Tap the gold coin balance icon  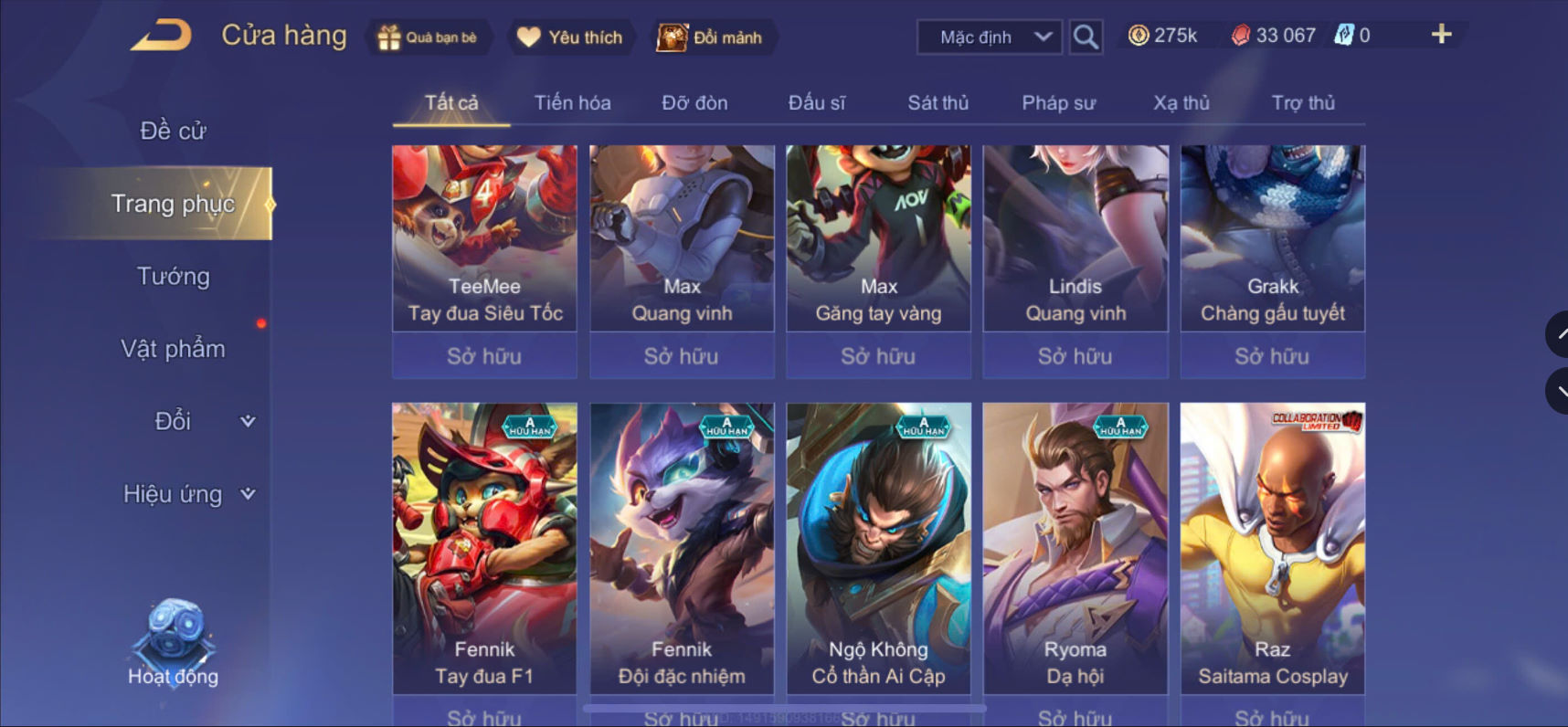click(x=1139, y=36)
